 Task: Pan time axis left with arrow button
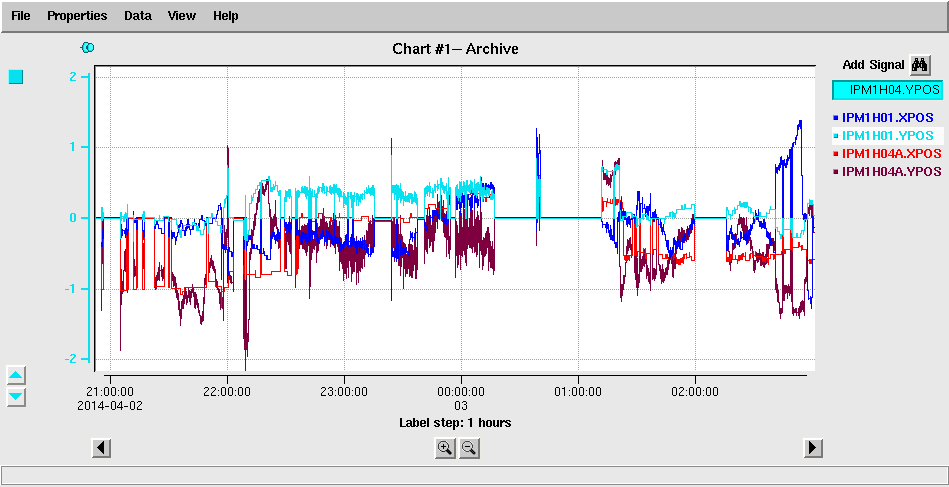tap(101, 448)
